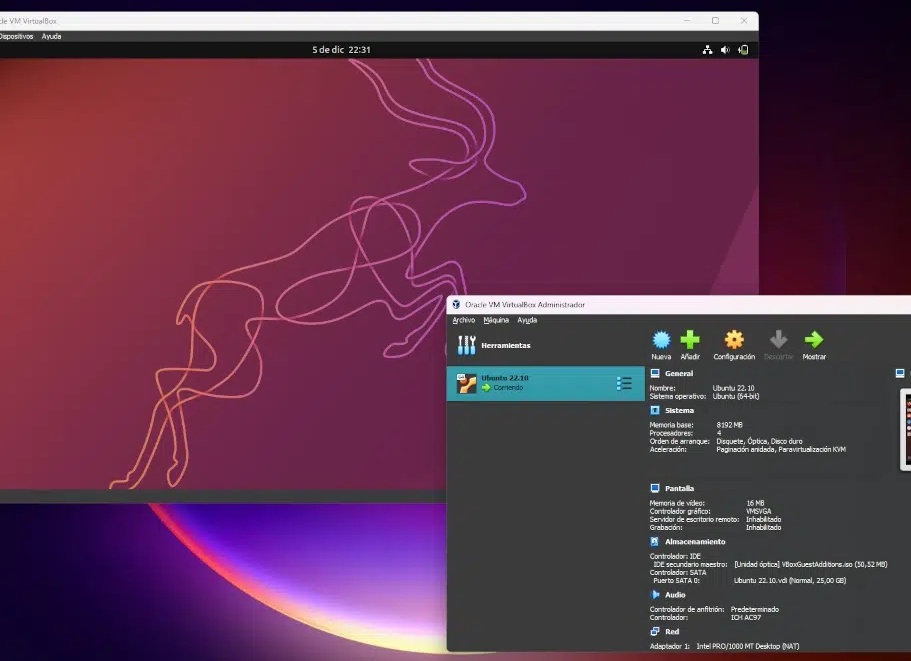Click the Nueva (new VM) icon
Viewport: 911px width, 661px height.
[x=661, y=340]
